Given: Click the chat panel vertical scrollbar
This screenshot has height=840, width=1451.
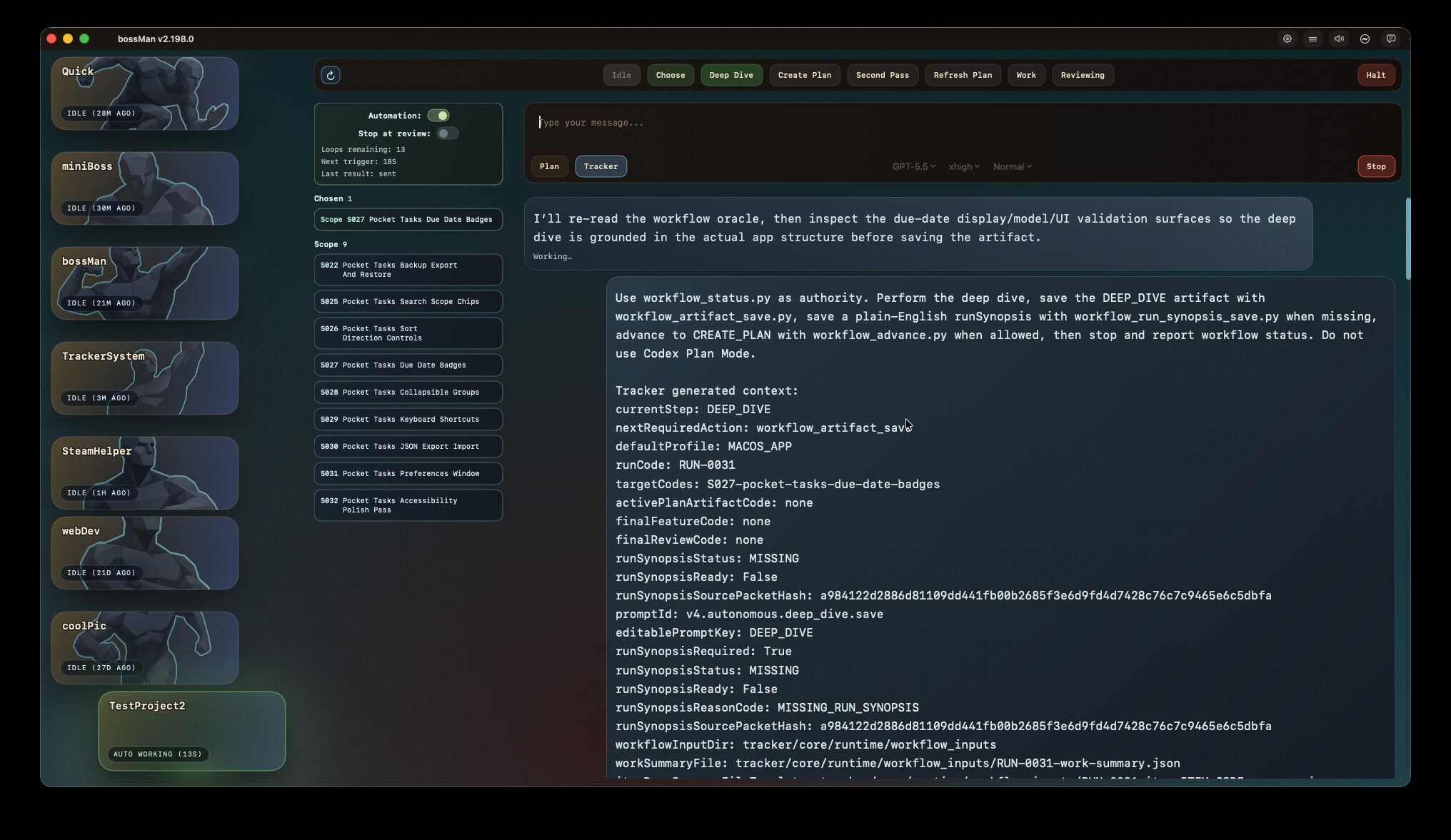Looking at the screenshot, I should 1407,239.
